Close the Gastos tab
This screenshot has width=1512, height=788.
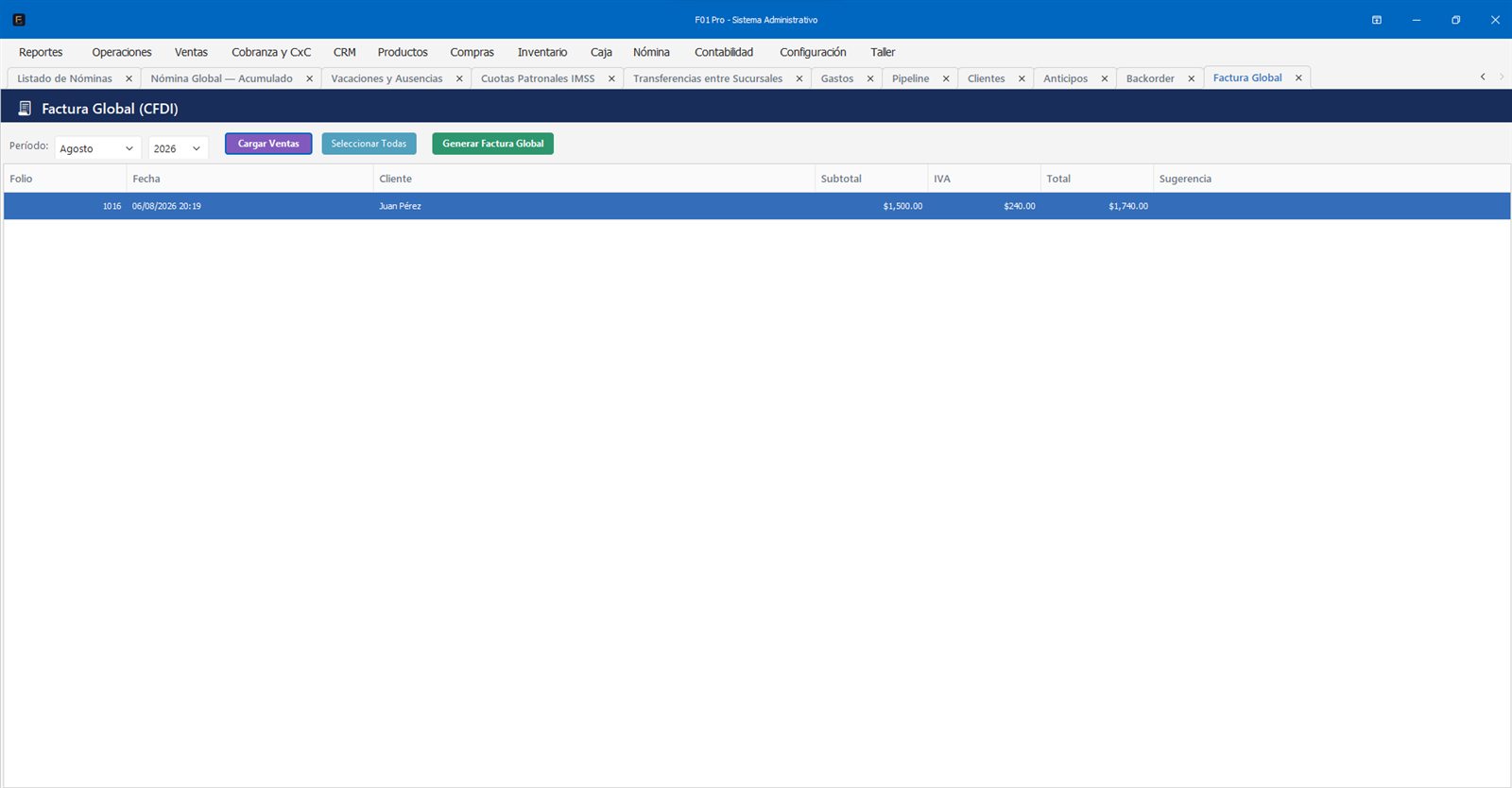[x=870, y=78]
